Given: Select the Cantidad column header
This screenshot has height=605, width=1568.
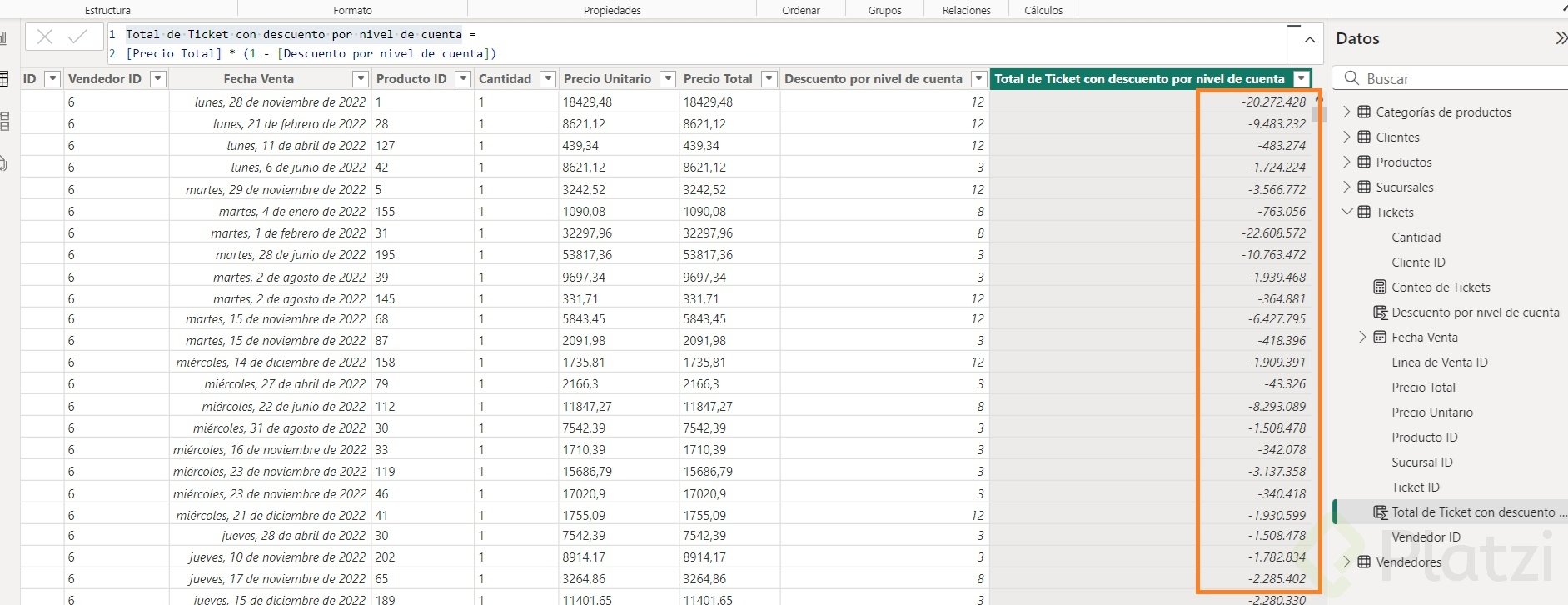Looking at the screenshot, I should (x=505, y=79).
